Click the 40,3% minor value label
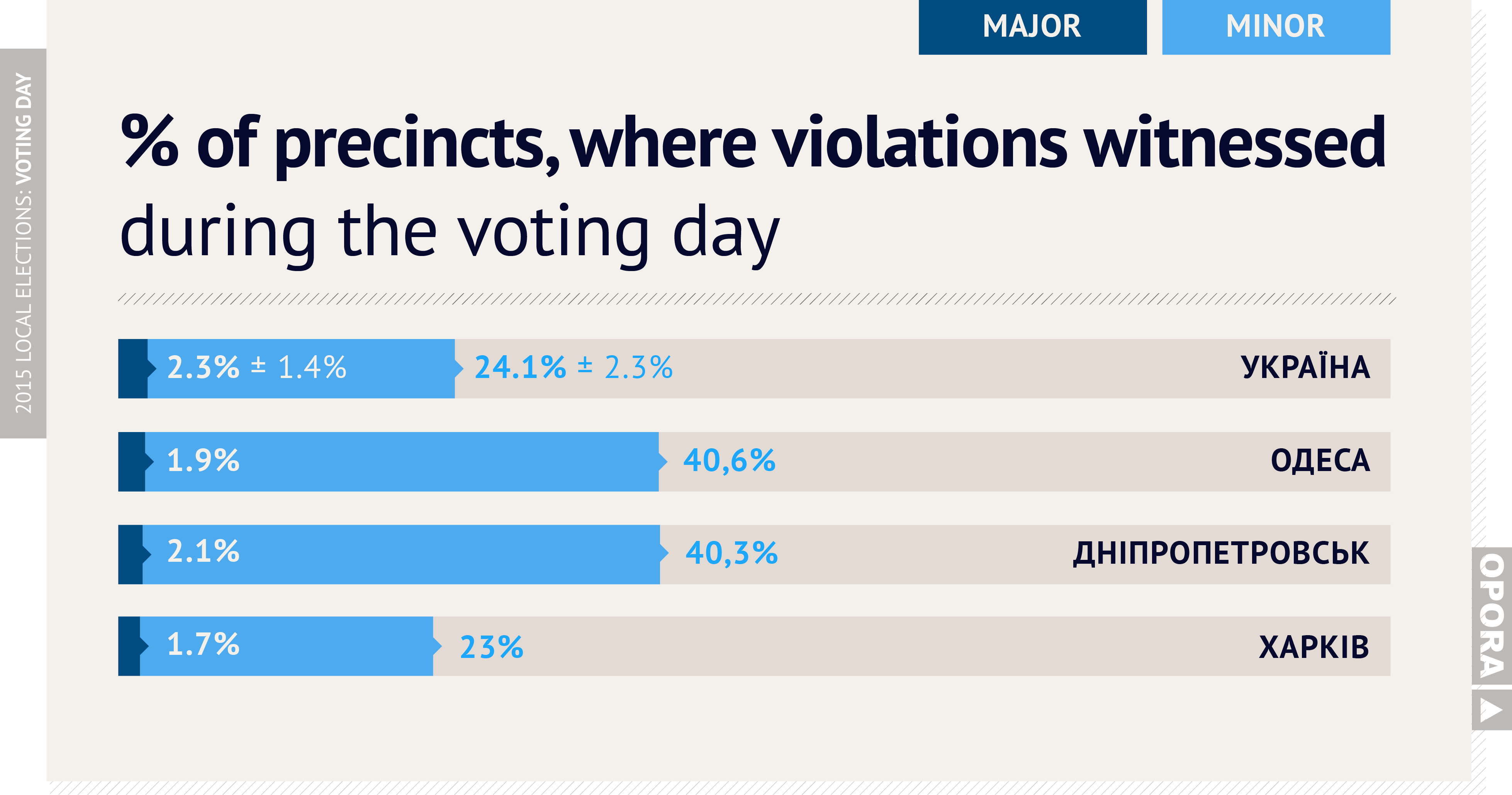The height and width of the screenshot is (795, 1512). point(731,554)
